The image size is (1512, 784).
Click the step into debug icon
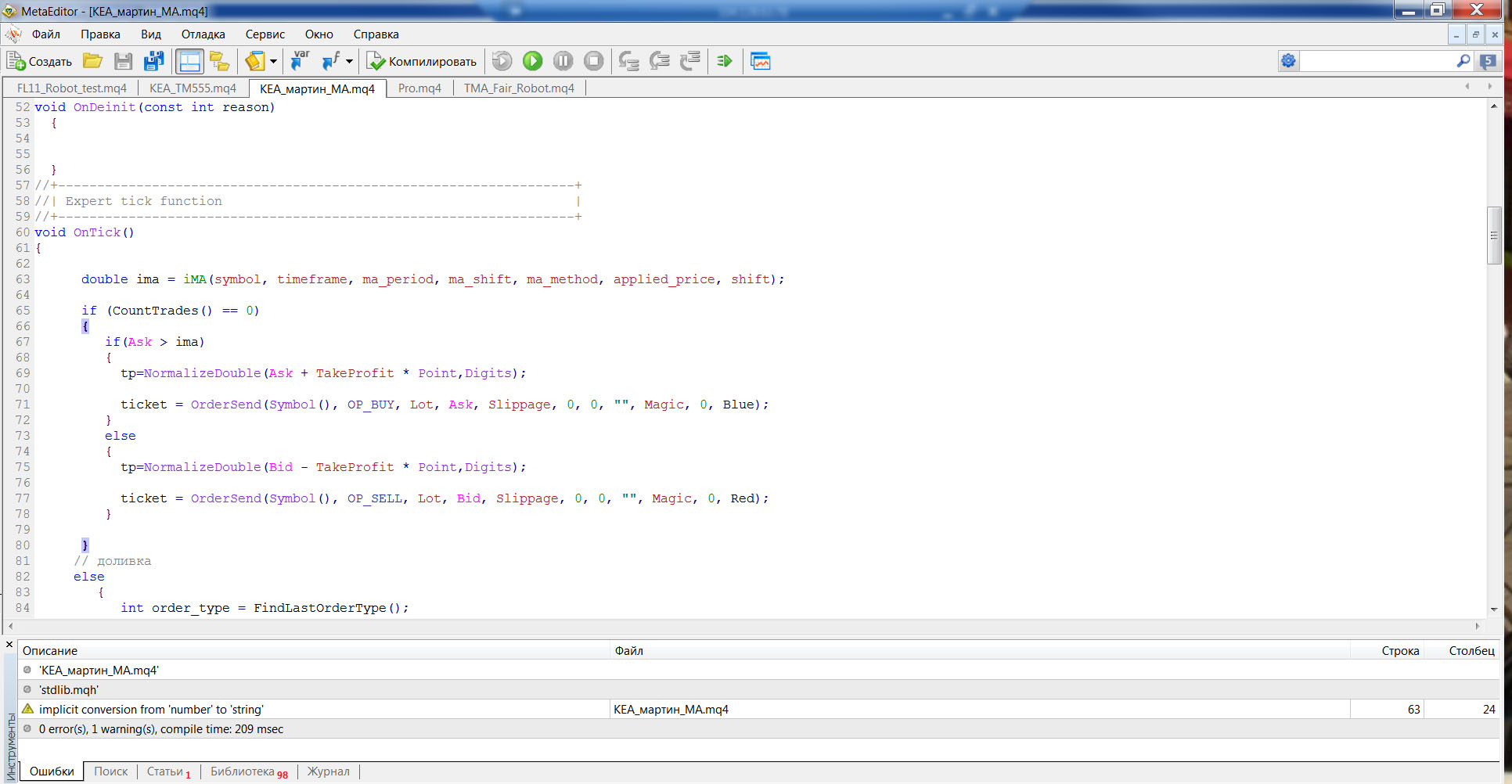(628, 61)
